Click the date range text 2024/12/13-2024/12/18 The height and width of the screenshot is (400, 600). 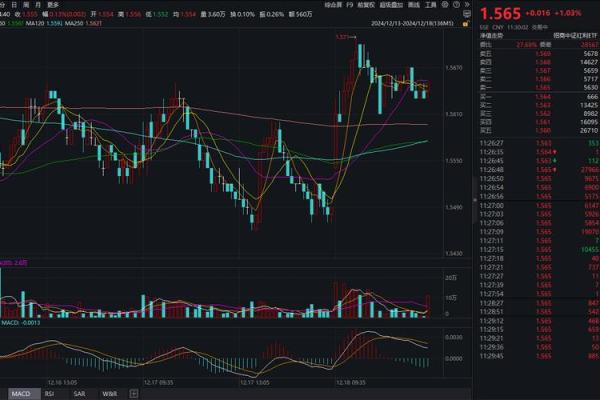tap(412, 23)
